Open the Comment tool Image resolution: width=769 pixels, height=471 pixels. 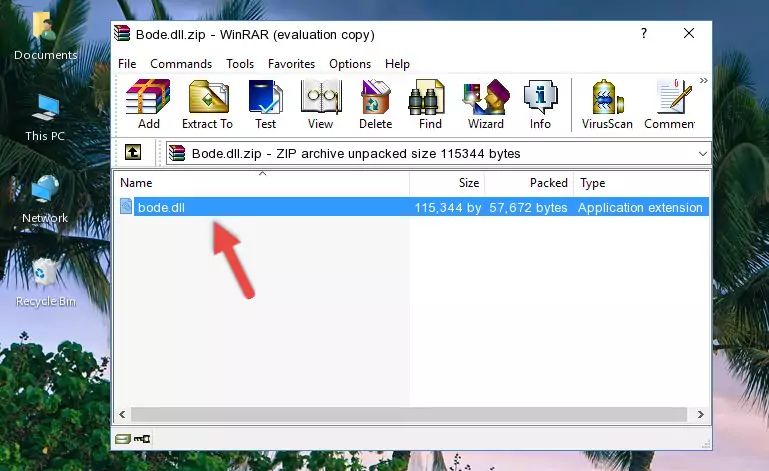click(670, 105)
